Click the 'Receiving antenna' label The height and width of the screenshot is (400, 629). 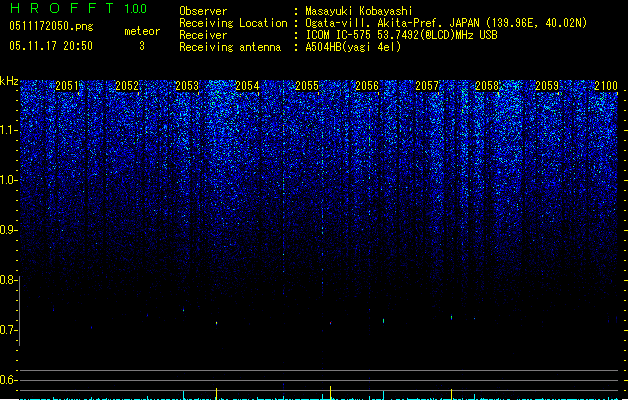pos(230,47)
